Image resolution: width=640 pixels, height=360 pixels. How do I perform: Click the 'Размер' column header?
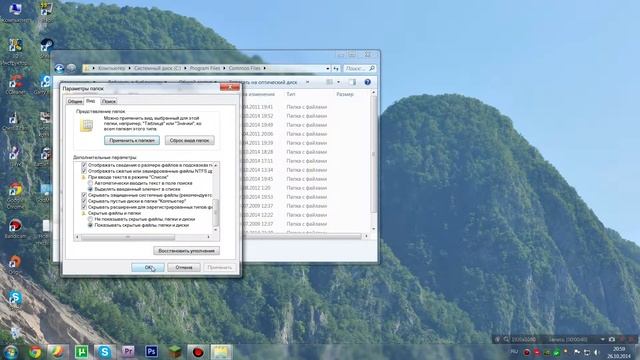tap(345, 94)
